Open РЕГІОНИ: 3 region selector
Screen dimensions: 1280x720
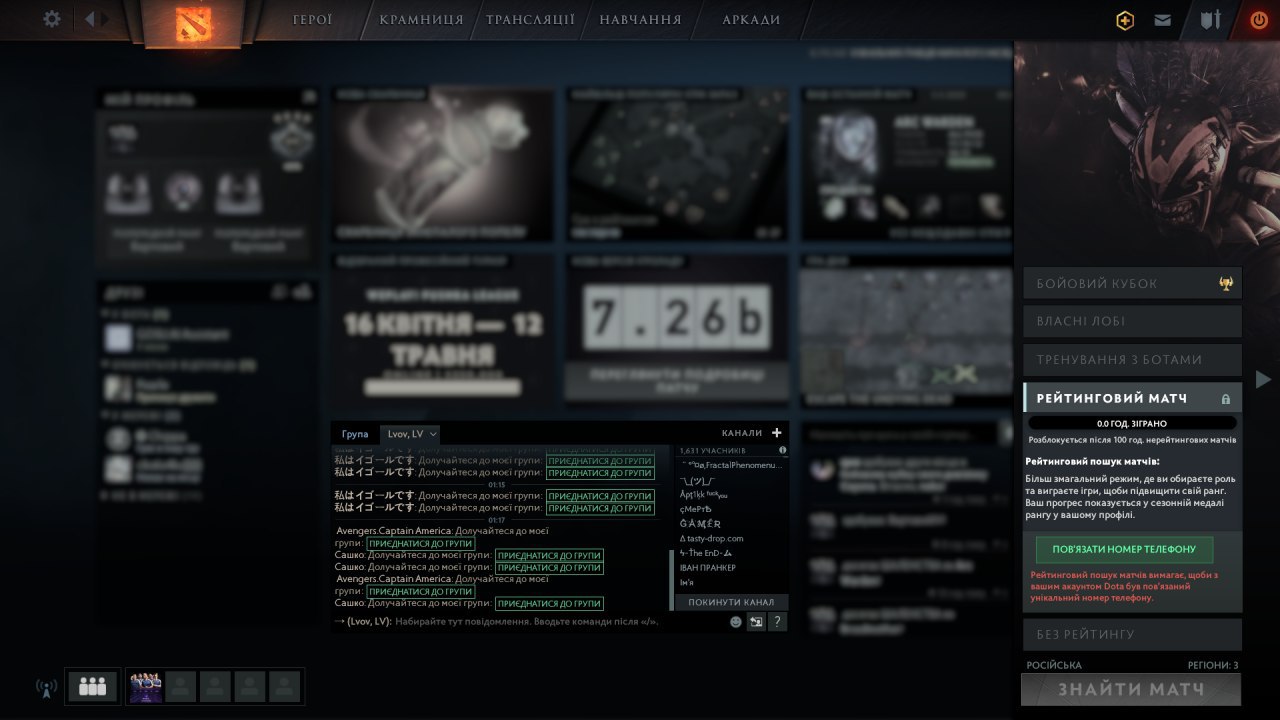[x=1213, y=665]
